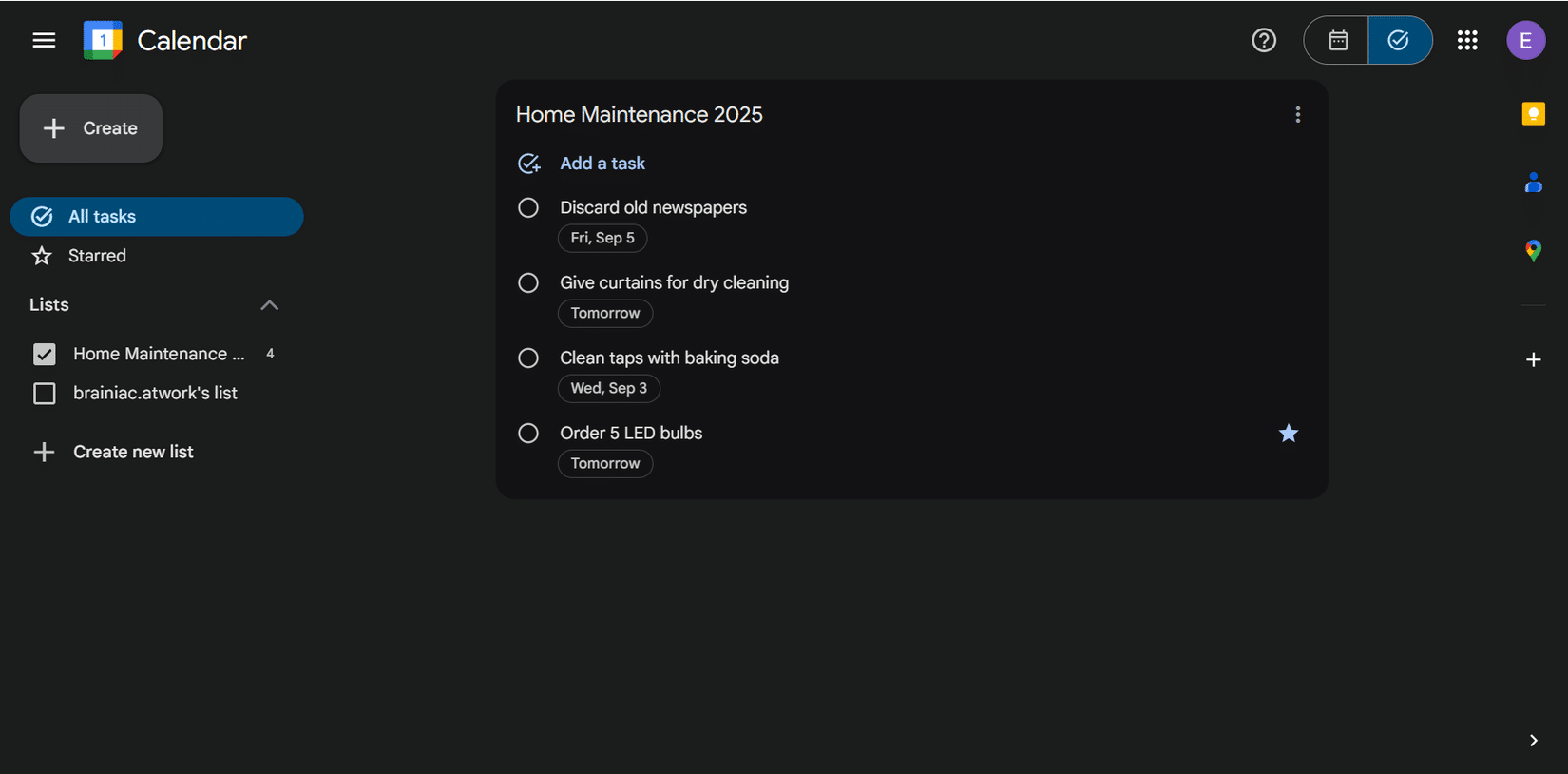Switch to Calendar view icon
Screen dimensions: 1568x774
pyautogui.click(x=1337, y=40)
